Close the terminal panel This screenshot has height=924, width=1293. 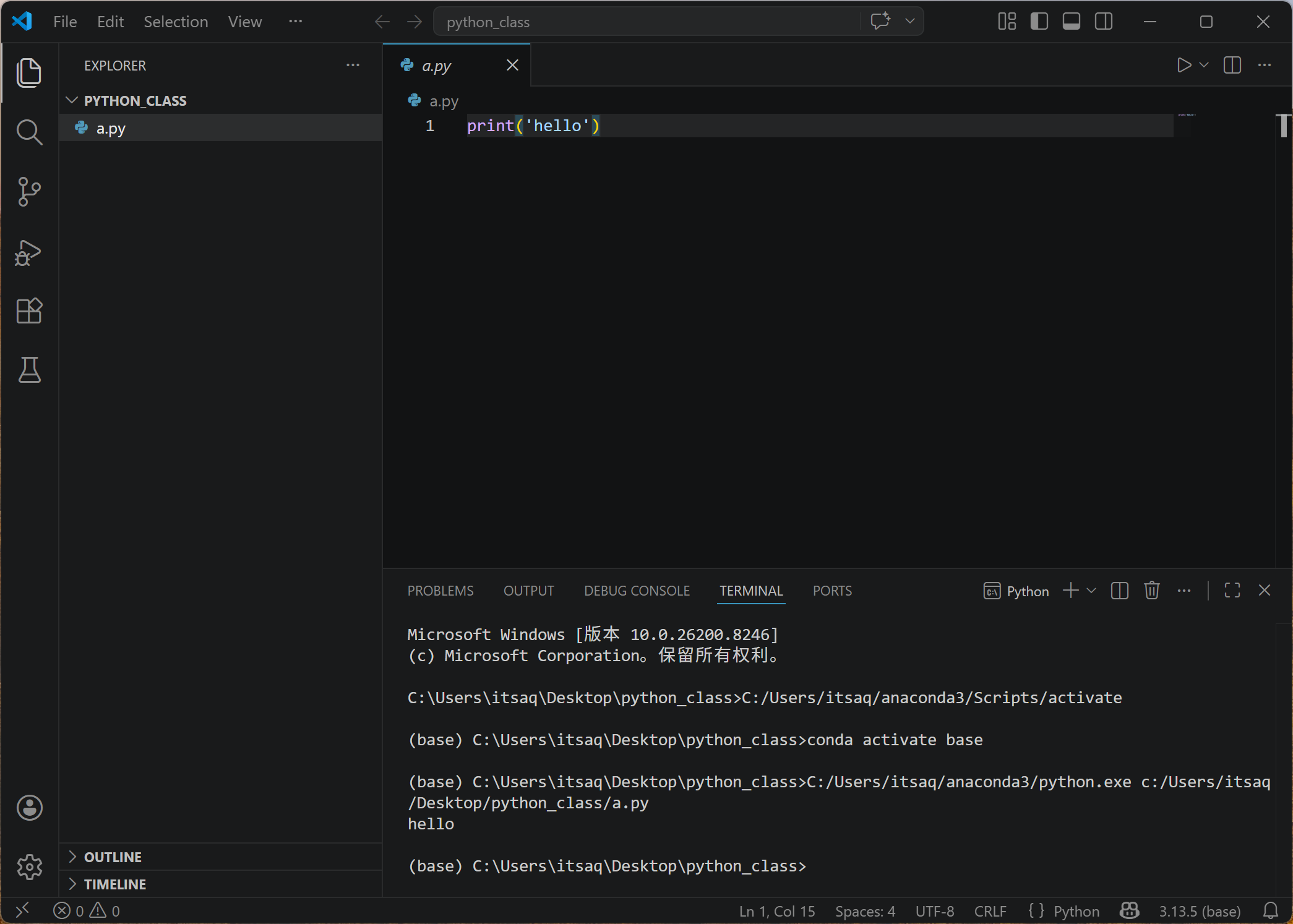point(1265,591)
